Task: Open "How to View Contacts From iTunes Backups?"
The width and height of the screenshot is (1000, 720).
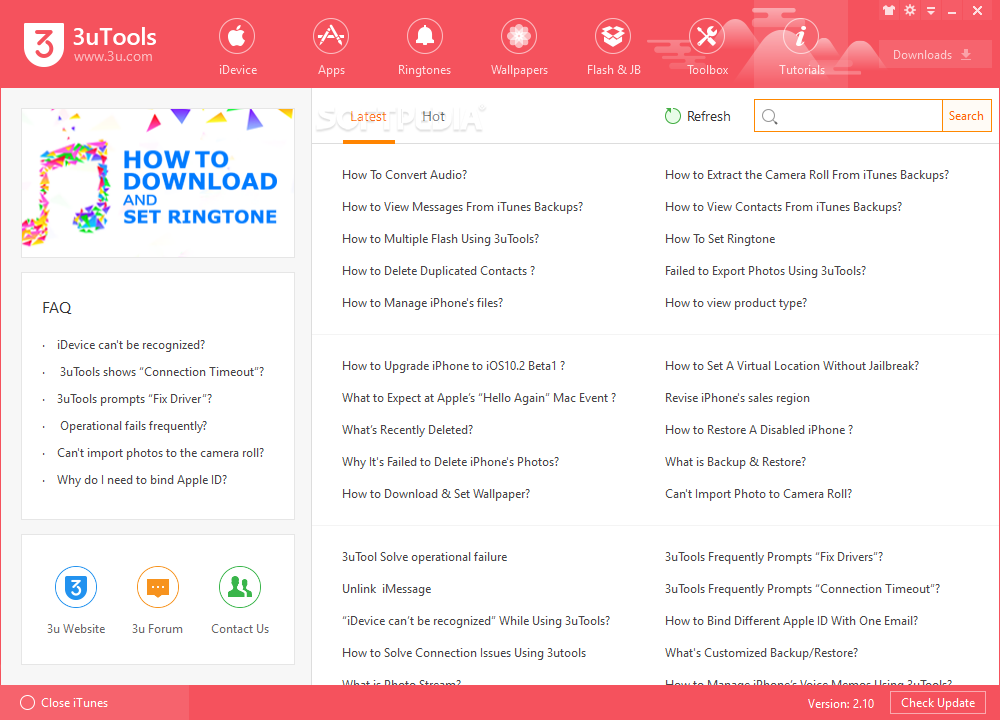Action: (x=783, y=207)
